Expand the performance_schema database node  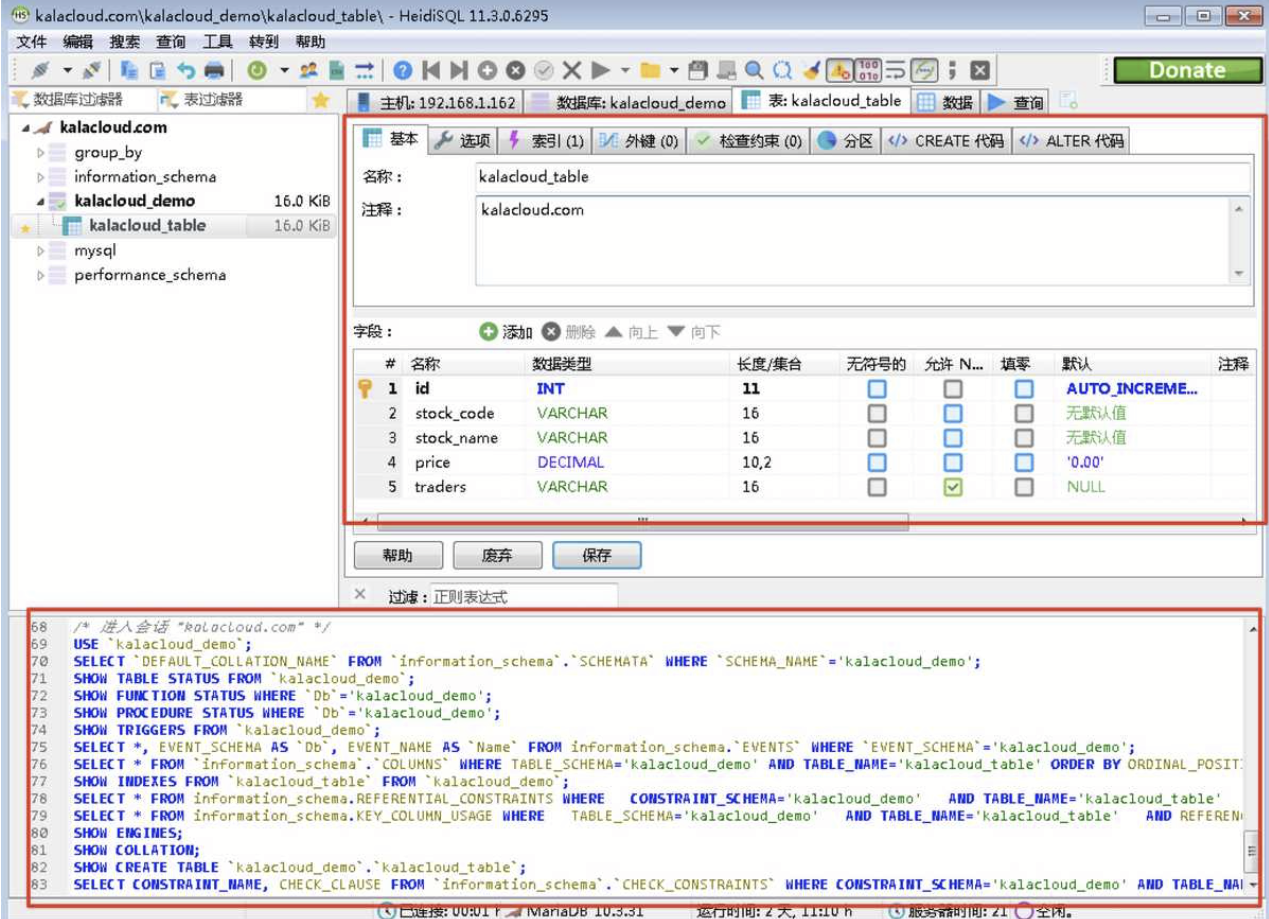click(41, 275)
